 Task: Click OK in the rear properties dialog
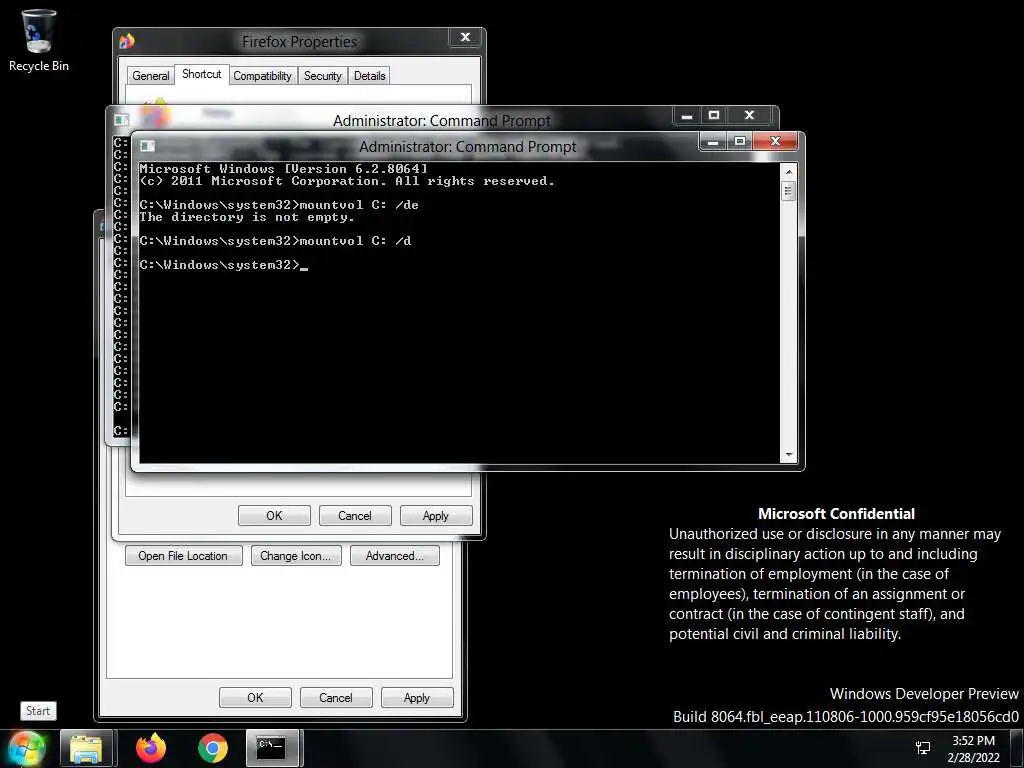[255, 697]
